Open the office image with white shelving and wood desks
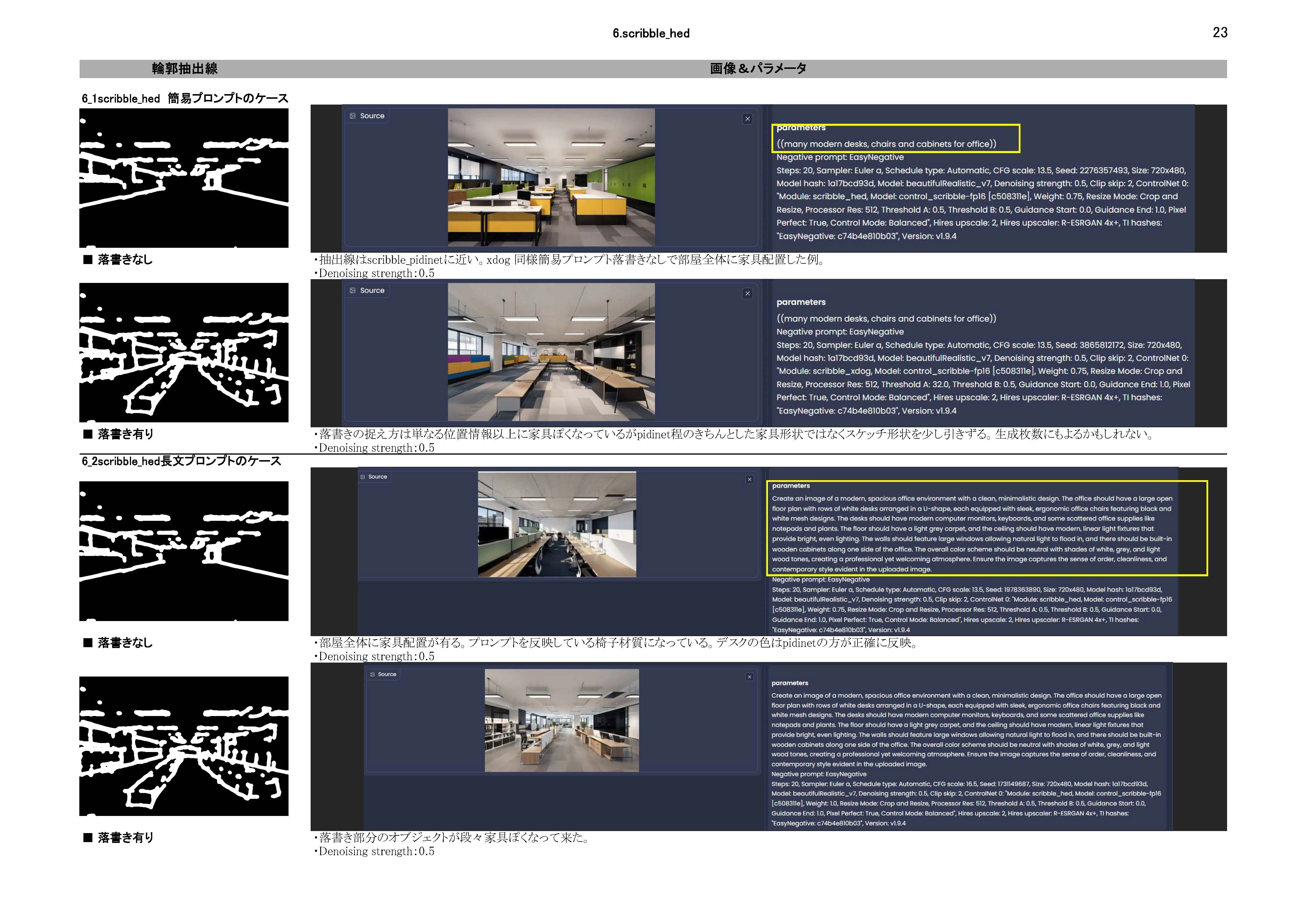Viewport: 1307px width, 924px height. point(561,720)
